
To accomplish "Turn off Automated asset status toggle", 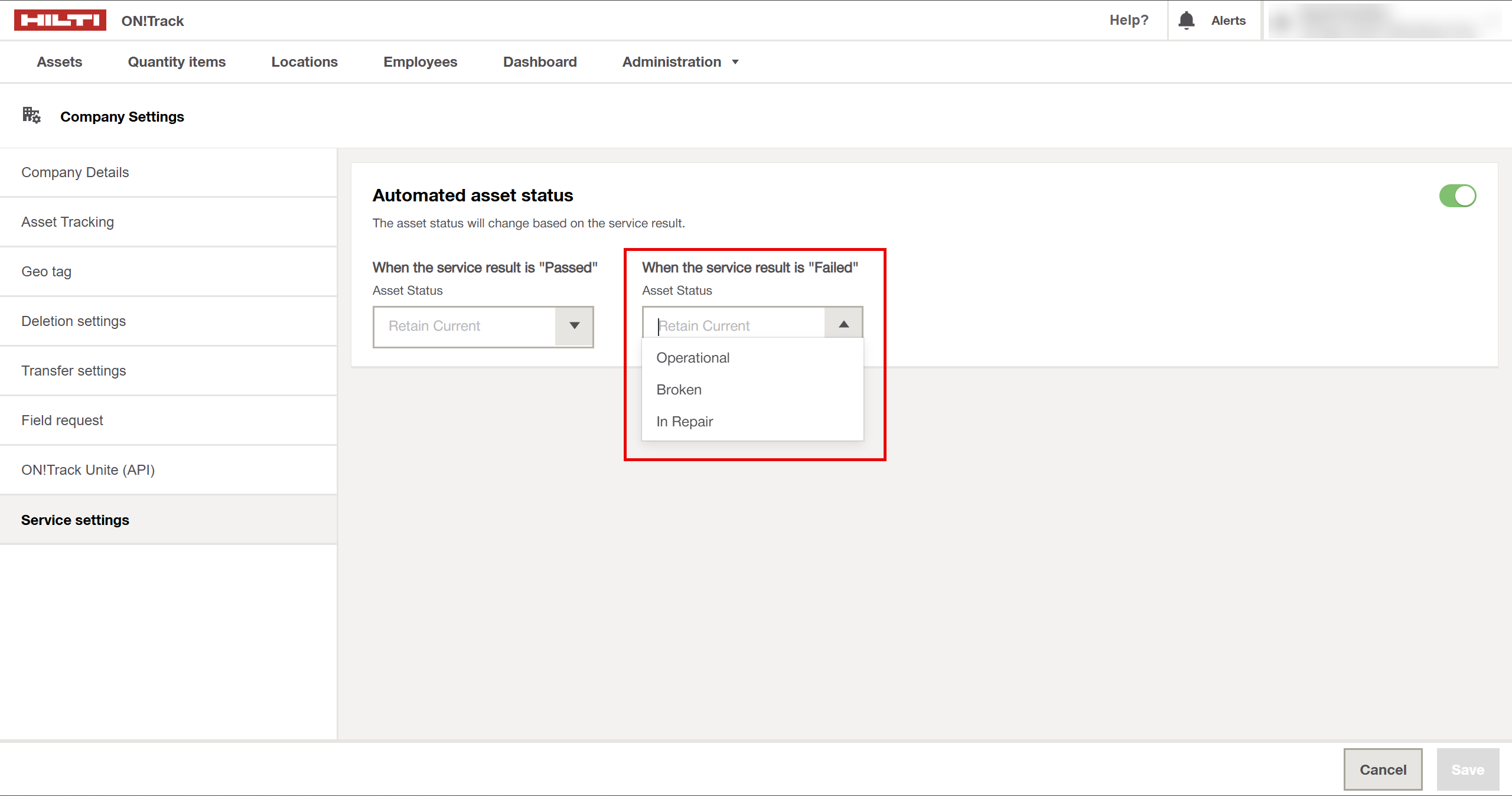I will tap(1457, 196).
